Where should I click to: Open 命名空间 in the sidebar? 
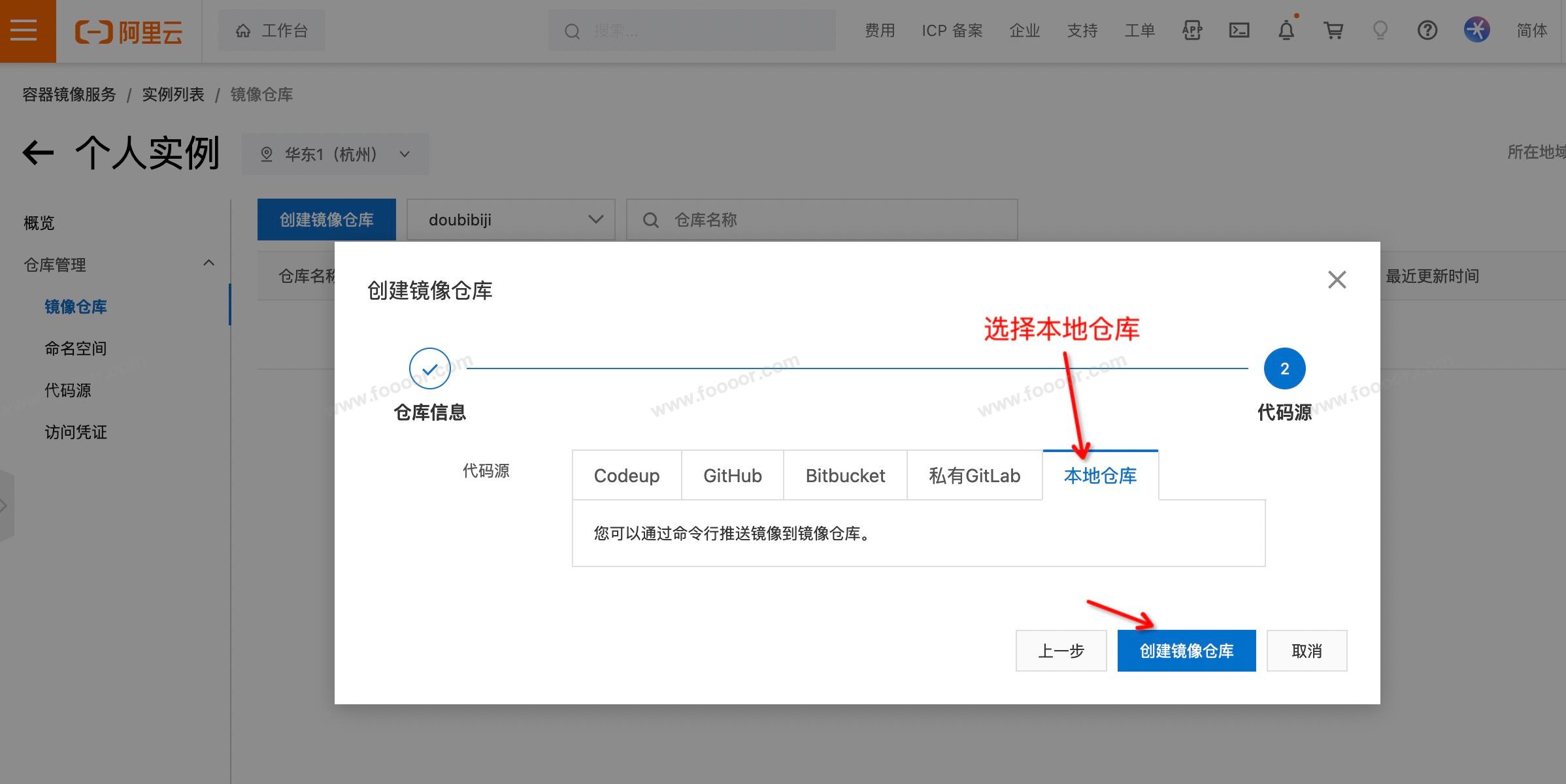[x=76, y=349]
